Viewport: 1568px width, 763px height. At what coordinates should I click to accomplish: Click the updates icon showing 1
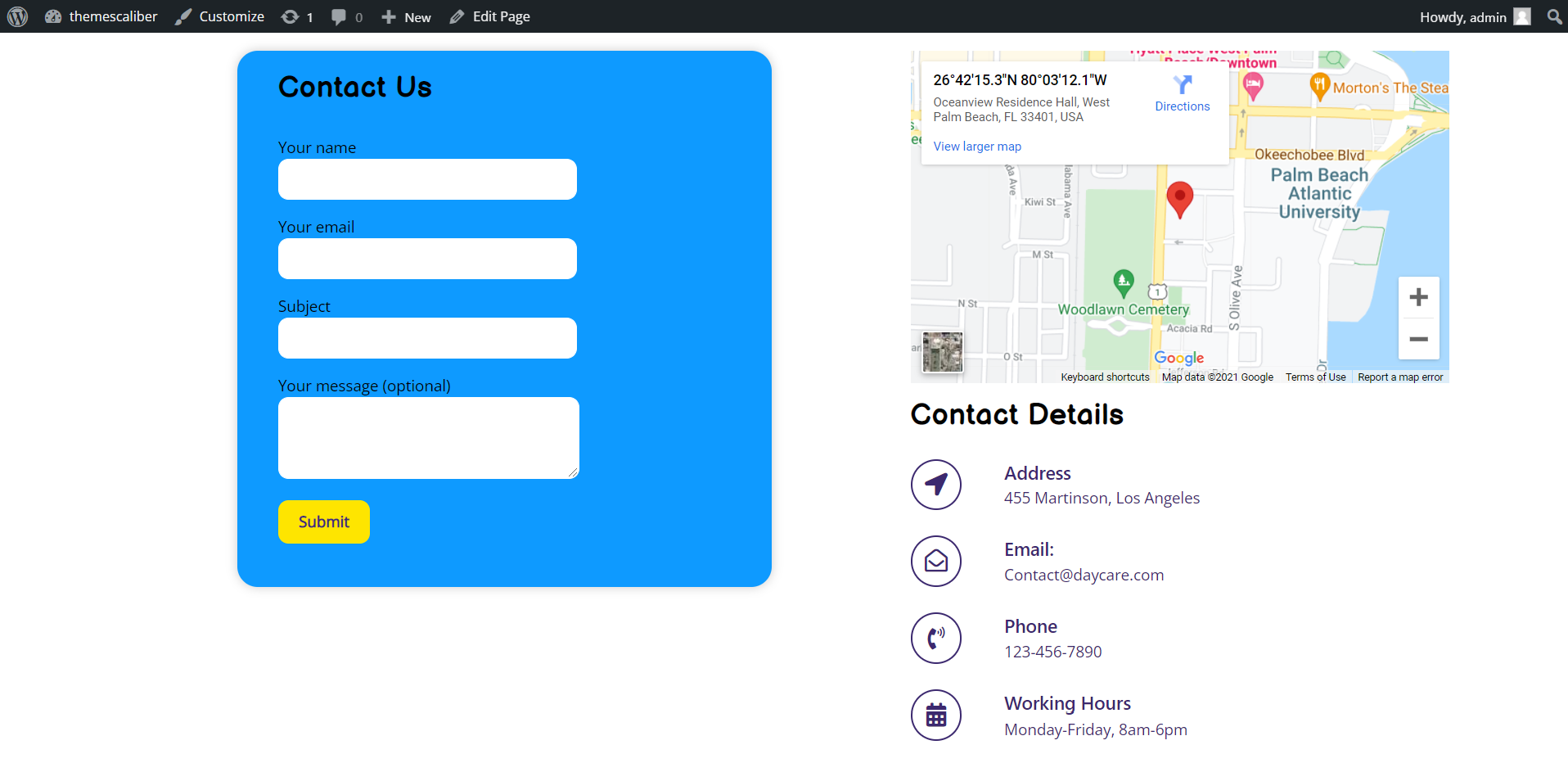[297, 16]
